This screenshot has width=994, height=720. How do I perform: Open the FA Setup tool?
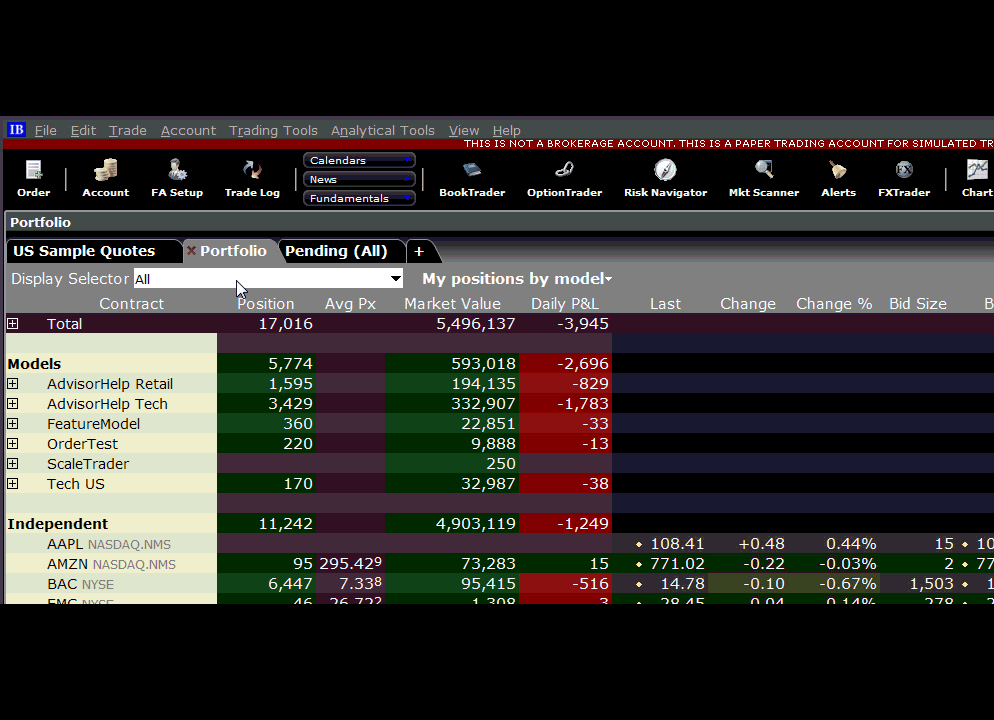(x=176, y=177)
